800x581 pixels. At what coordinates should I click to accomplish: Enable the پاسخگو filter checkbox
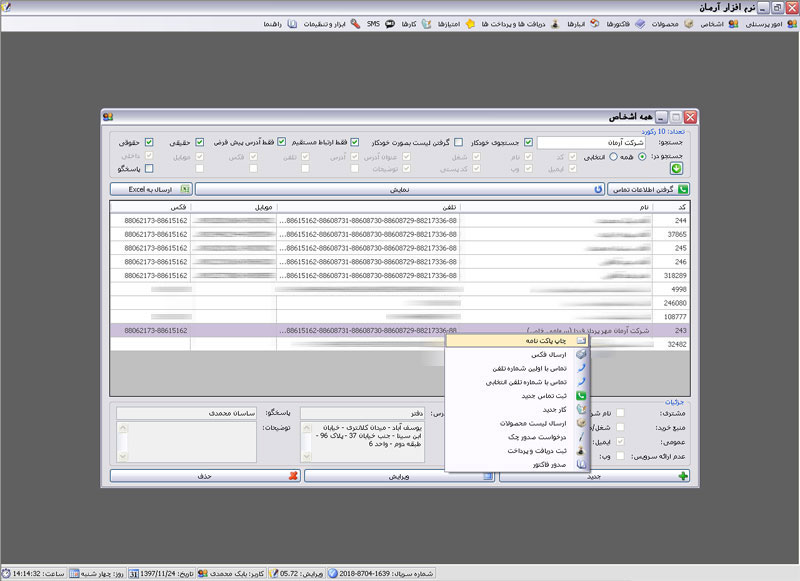pyautogui.click(x=149, y=168)
